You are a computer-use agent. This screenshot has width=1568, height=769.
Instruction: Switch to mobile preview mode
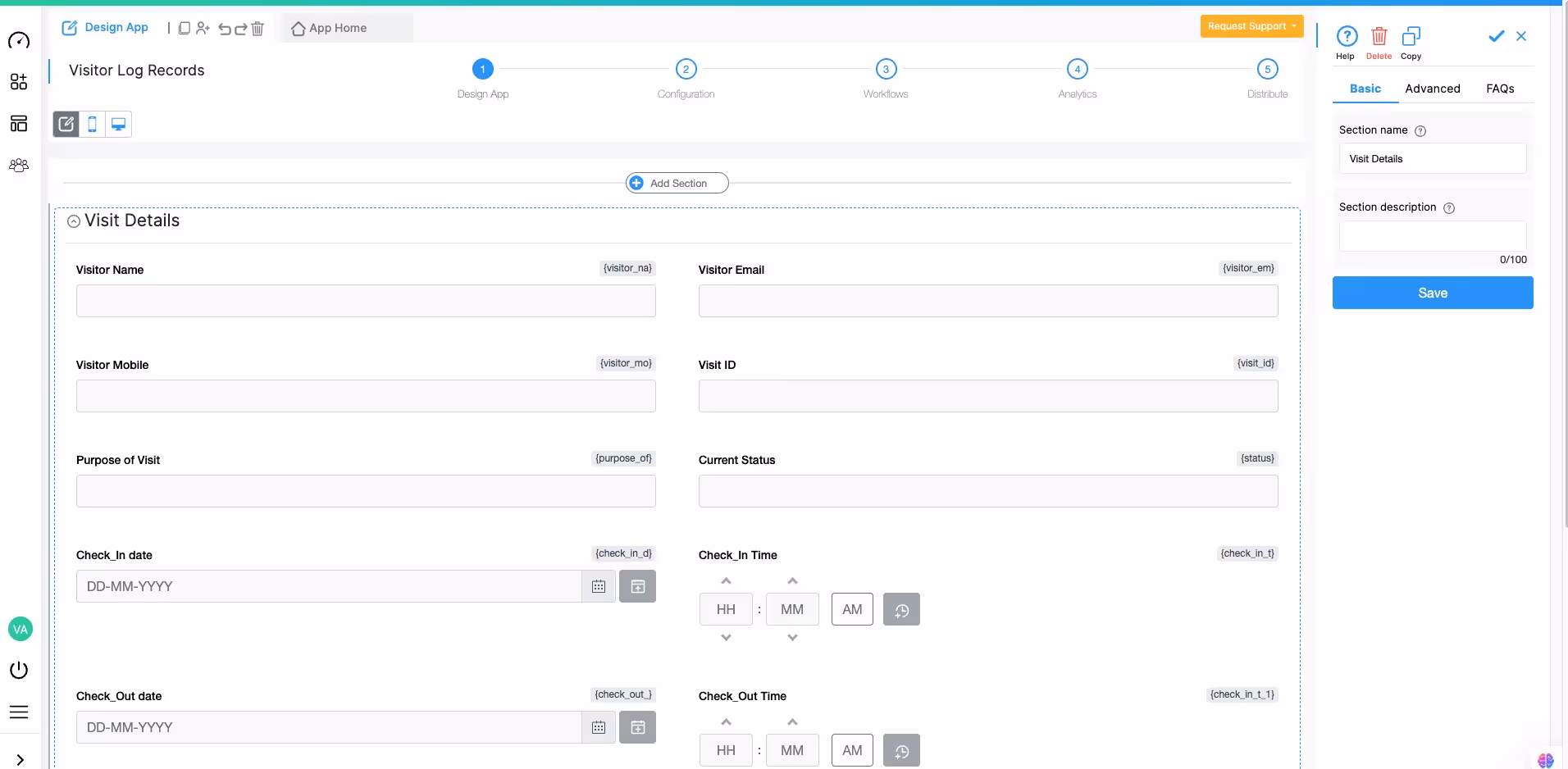(93, 124)
